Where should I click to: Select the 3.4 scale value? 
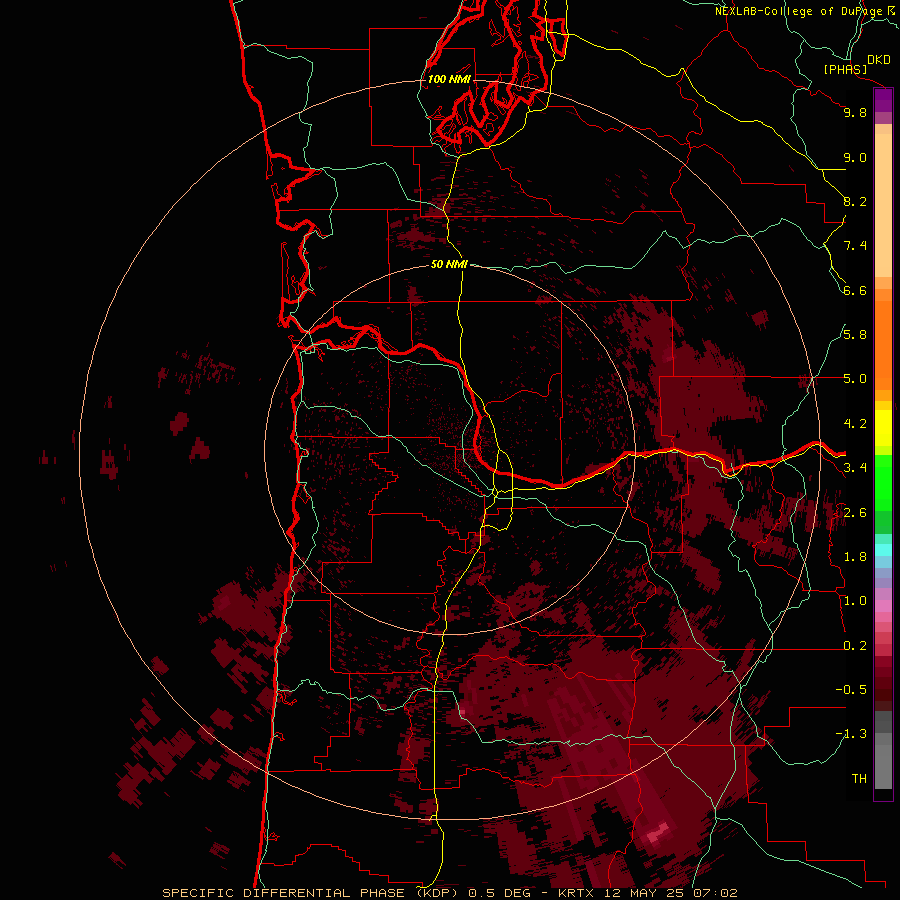(x=855, y=468)
